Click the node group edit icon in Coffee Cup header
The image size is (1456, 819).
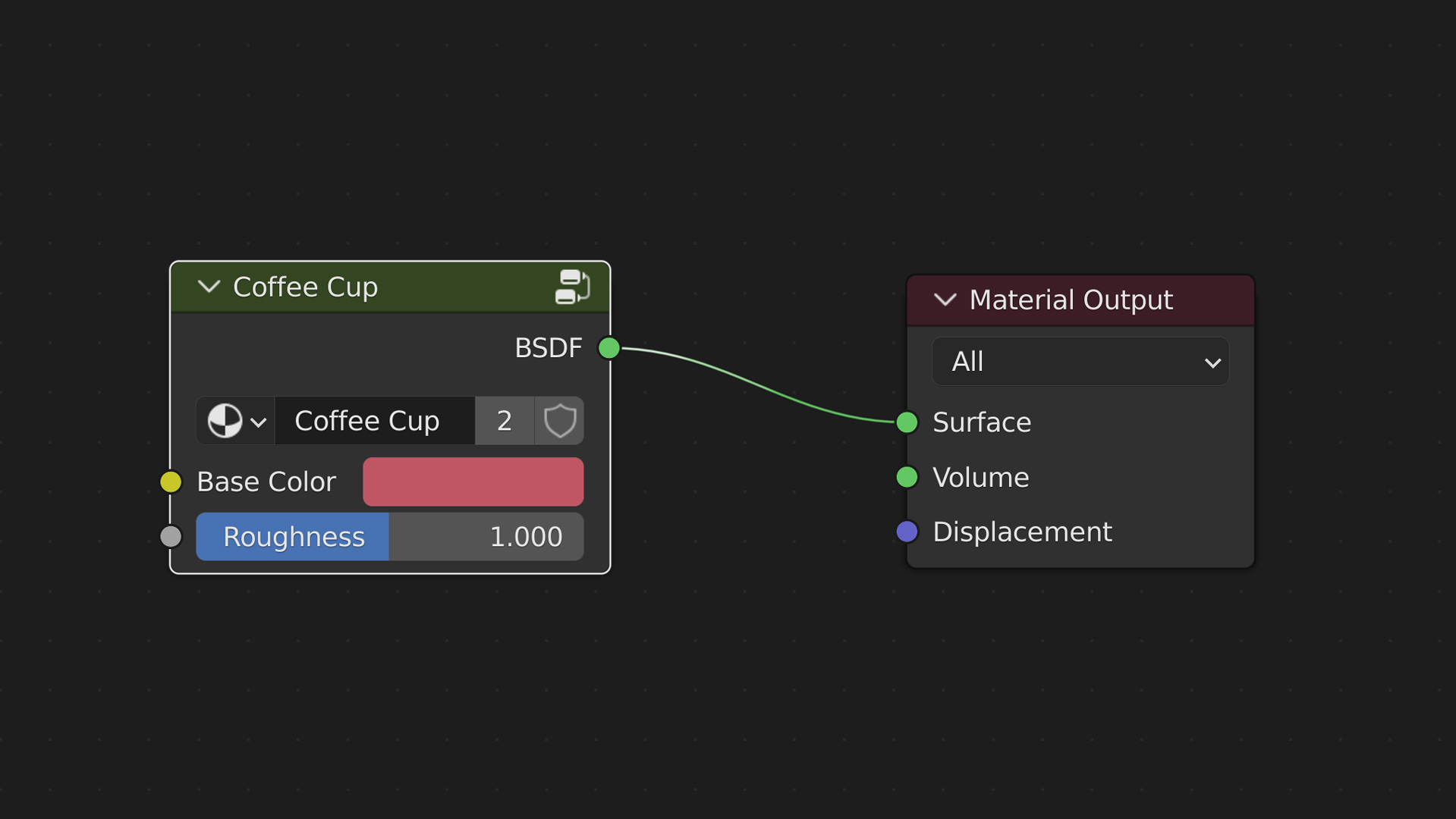(x=572, y=287)
